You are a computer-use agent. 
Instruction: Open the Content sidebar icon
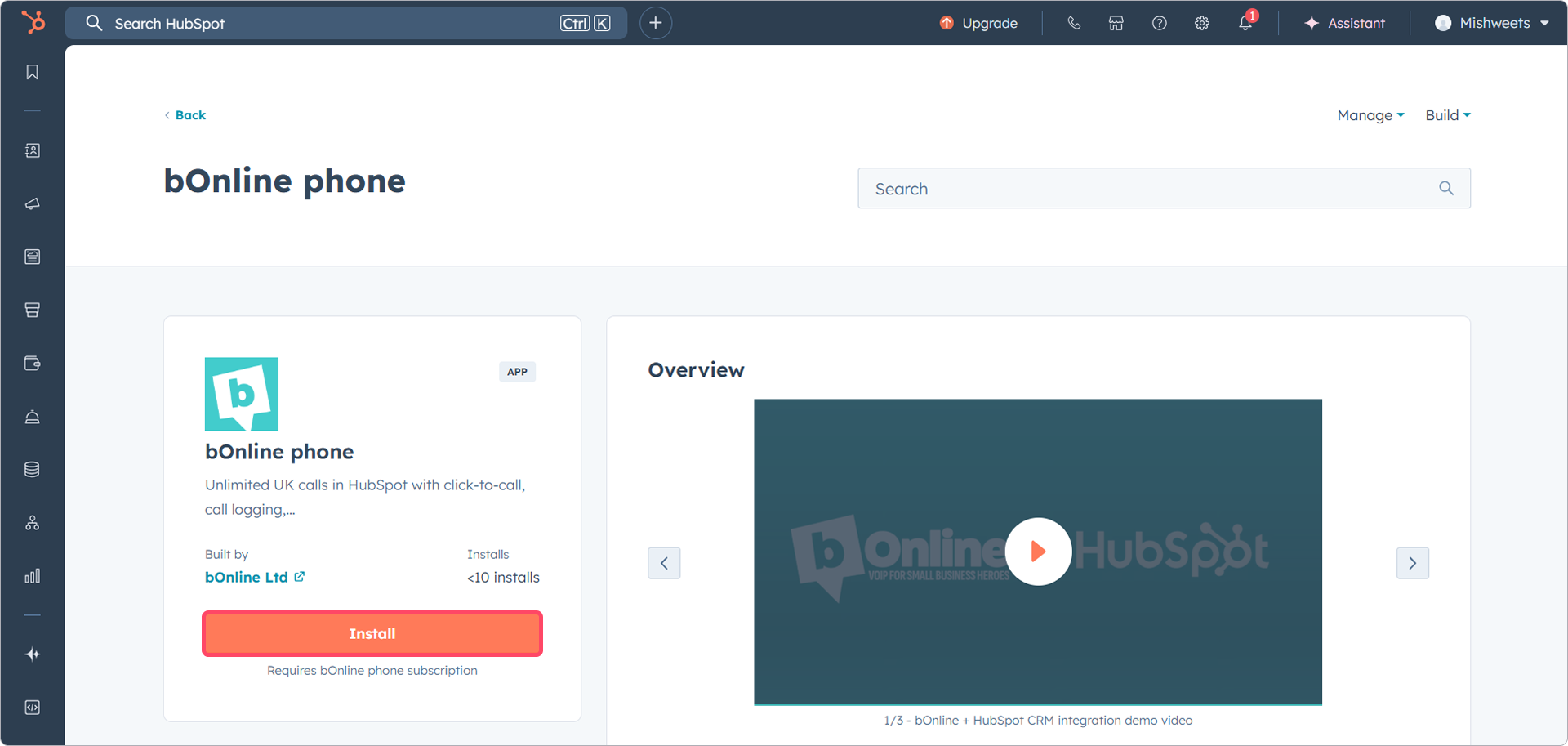tap(33, 257)
